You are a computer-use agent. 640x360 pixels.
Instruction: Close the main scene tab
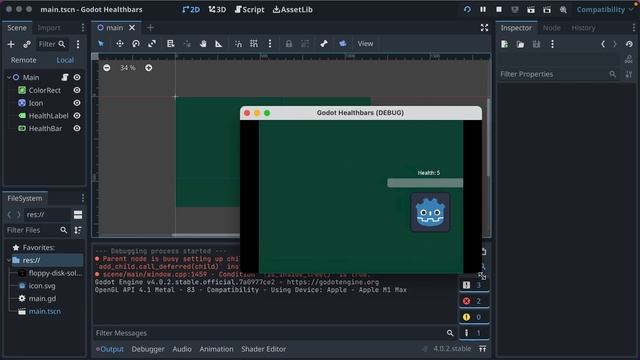point(132,28)
